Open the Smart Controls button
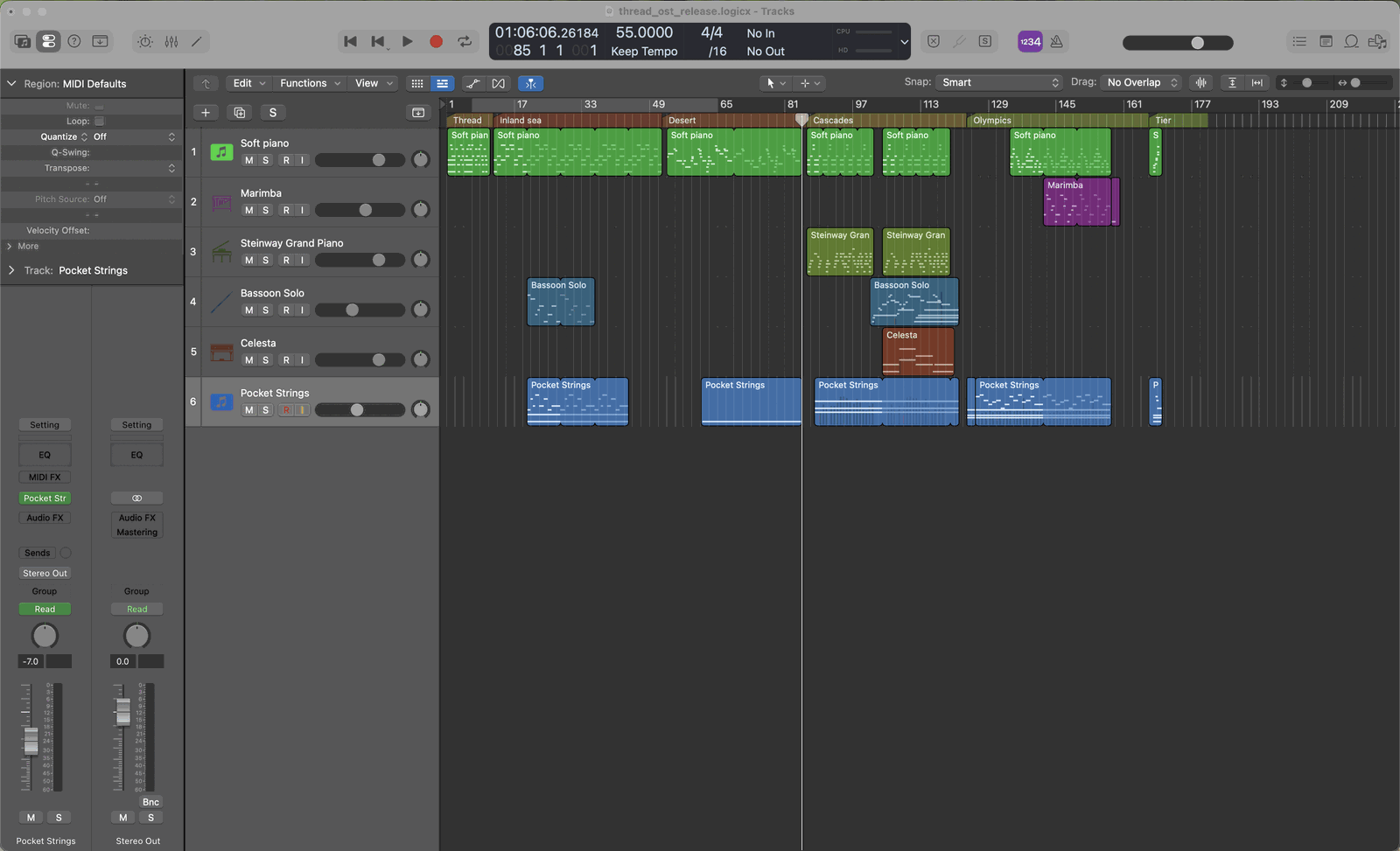This screenshot has width=1400, height=851. 145,41
